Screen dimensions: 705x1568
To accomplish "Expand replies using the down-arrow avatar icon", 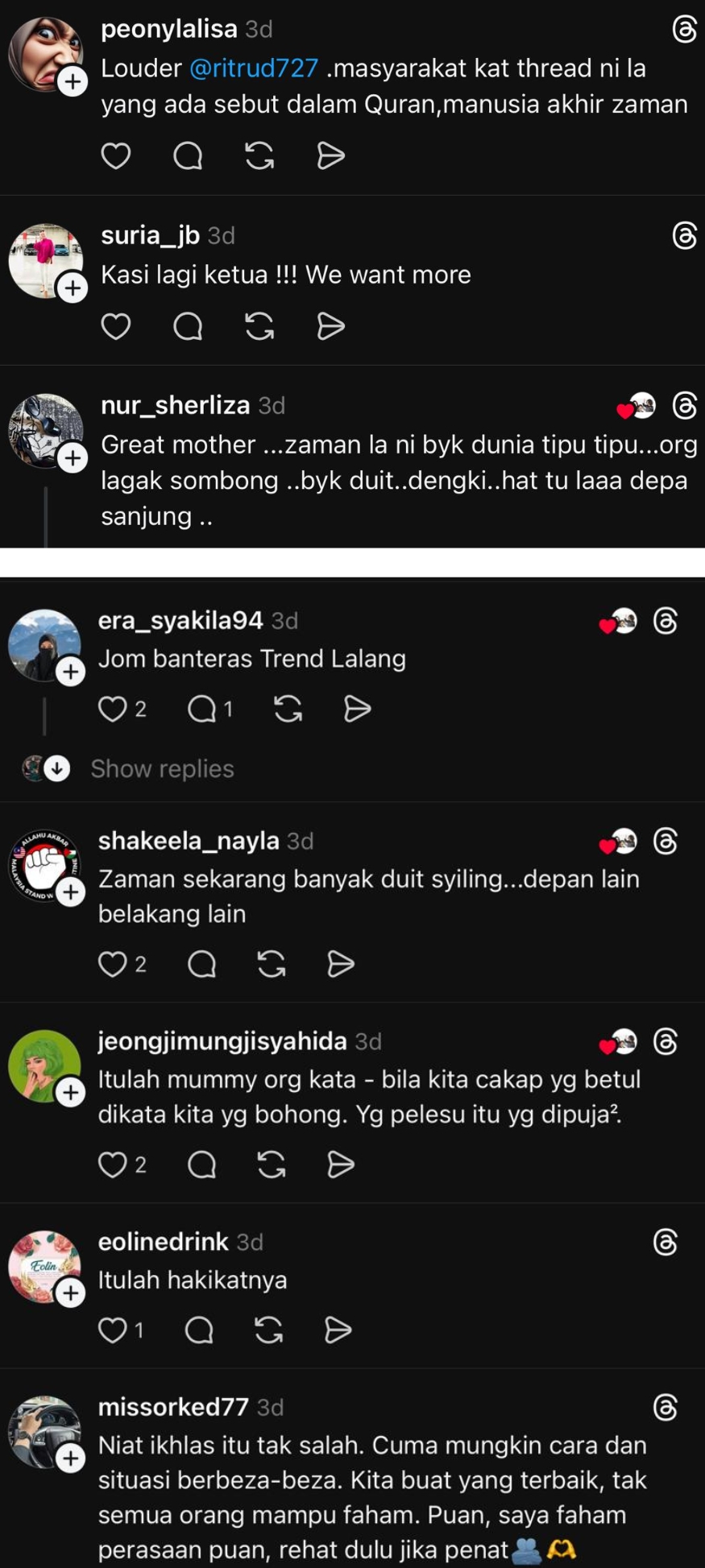I will pyautogui.click(x=56, y=768).
